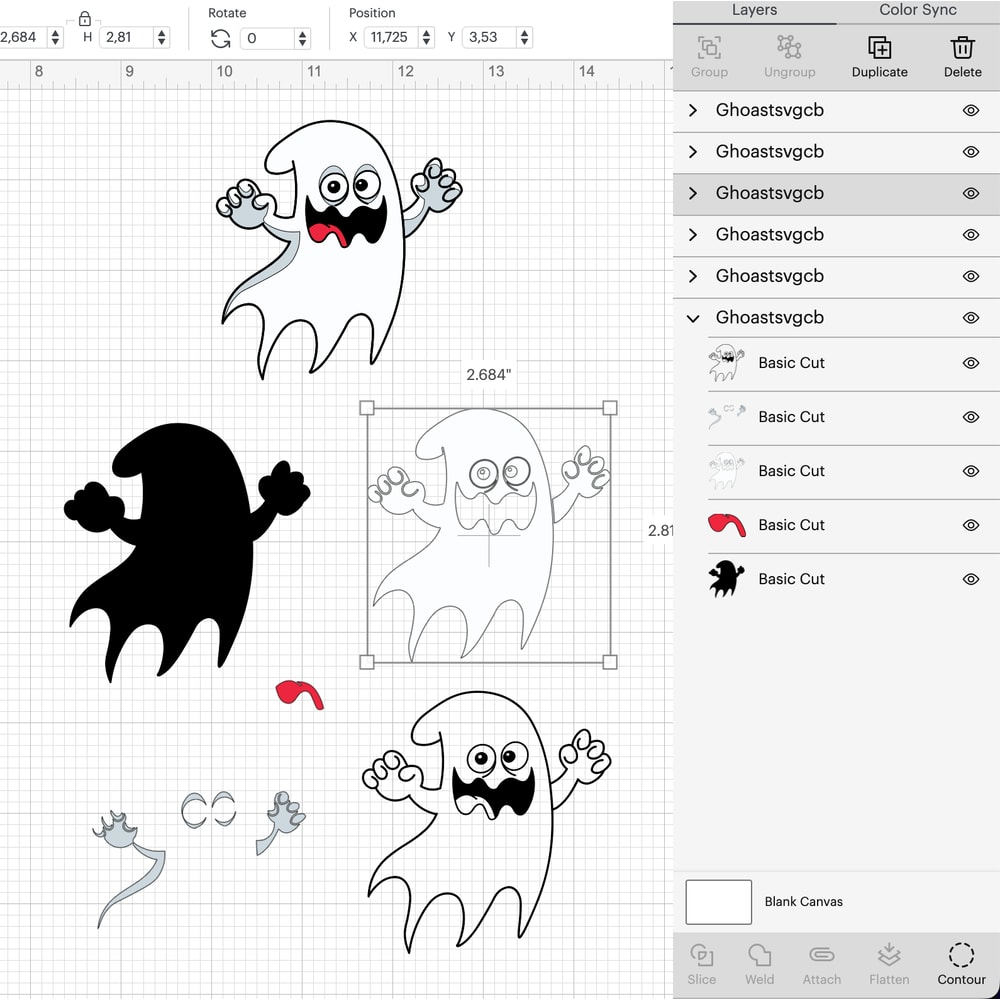Viewport: 1000px width, 1000px height.
Task: Expand the topmost Ghoastsvgcb group
Action: (693, 110)
